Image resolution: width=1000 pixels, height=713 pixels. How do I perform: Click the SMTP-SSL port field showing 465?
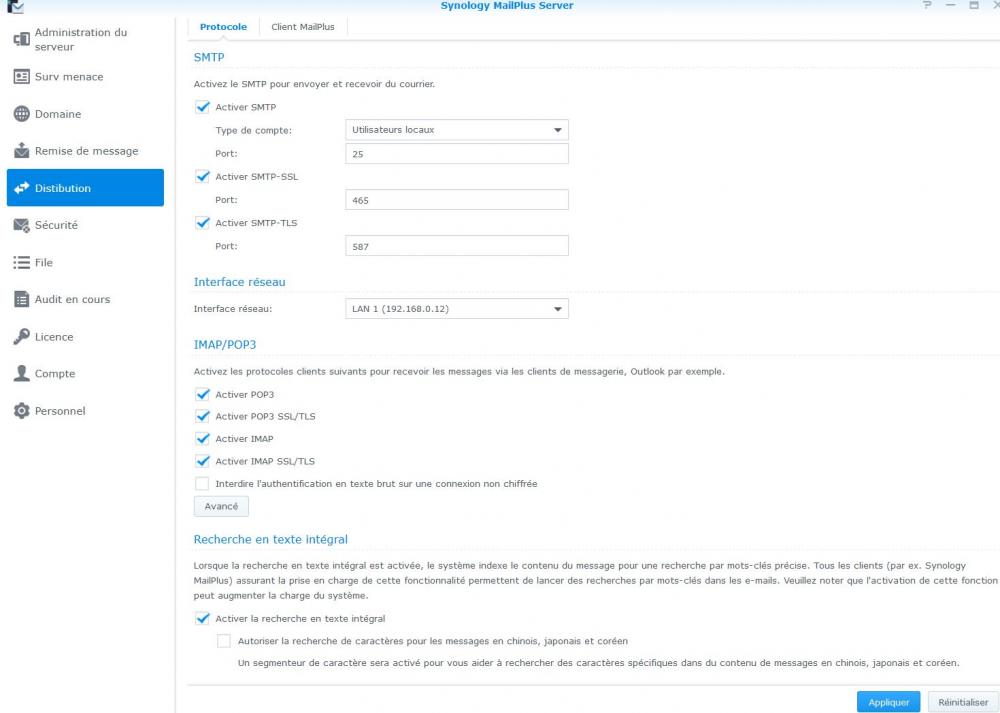click(457, 200)
